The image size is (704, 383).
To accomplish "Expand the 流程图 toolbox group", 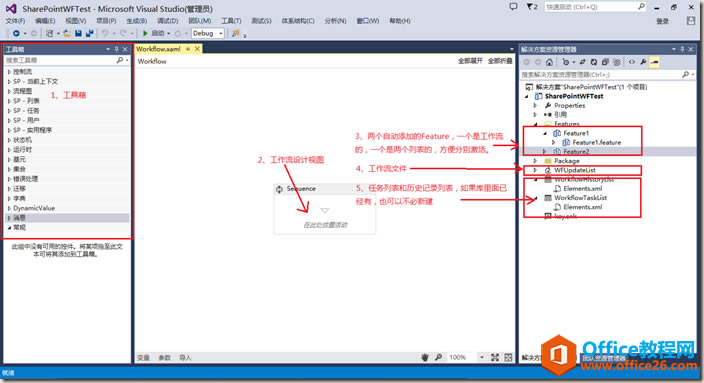I will tap(9, 91).
